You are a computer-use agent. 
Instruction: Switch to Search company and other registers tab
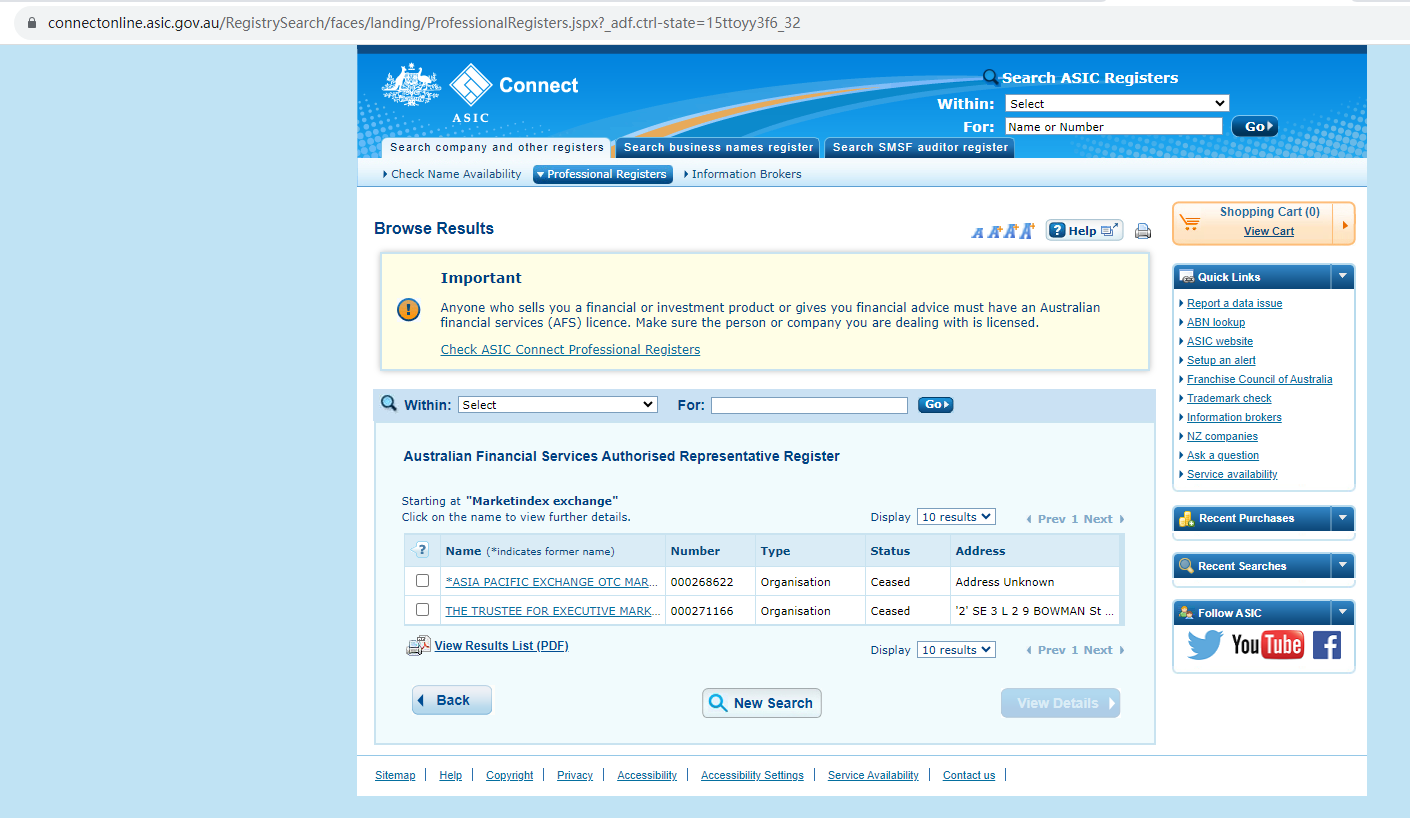point(496,148)
